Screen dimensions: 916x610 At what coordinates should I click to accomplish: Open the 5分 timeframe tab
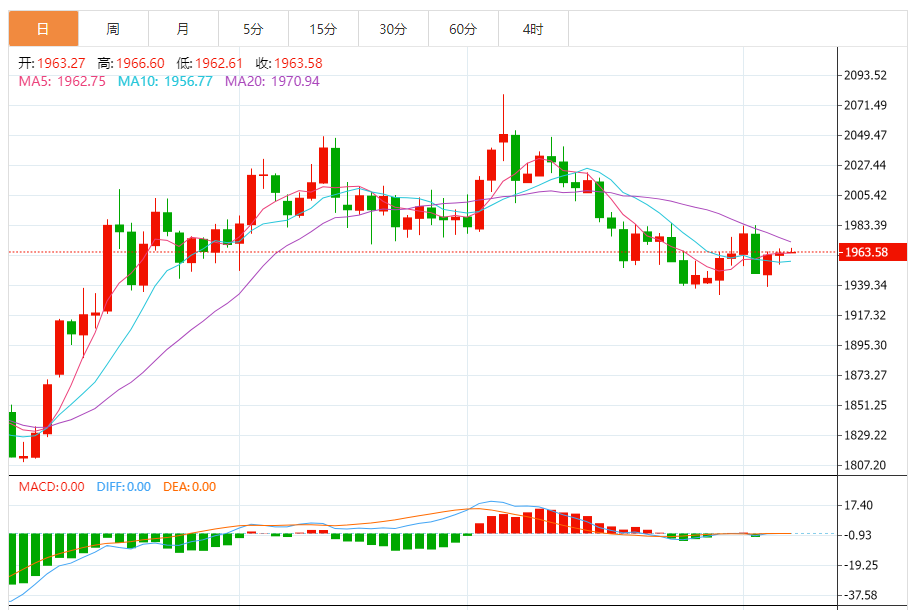[x=254, y=29]
